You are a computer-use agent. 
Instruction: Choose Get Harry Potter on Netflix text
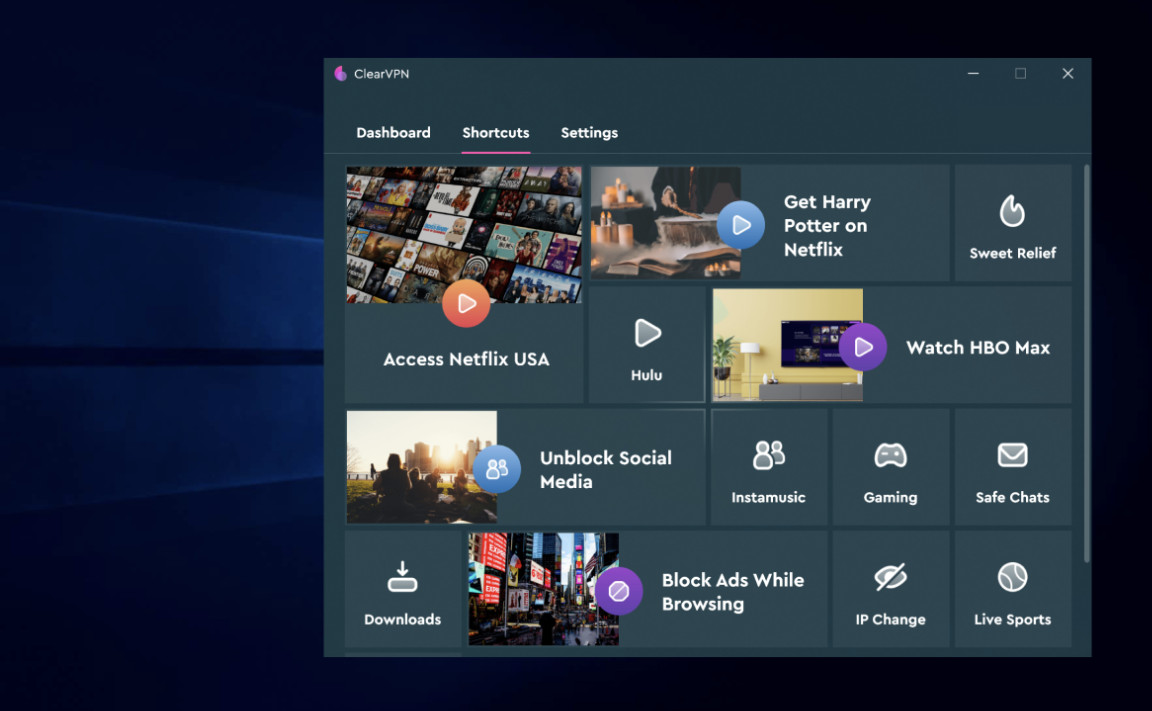coord(827,225)
